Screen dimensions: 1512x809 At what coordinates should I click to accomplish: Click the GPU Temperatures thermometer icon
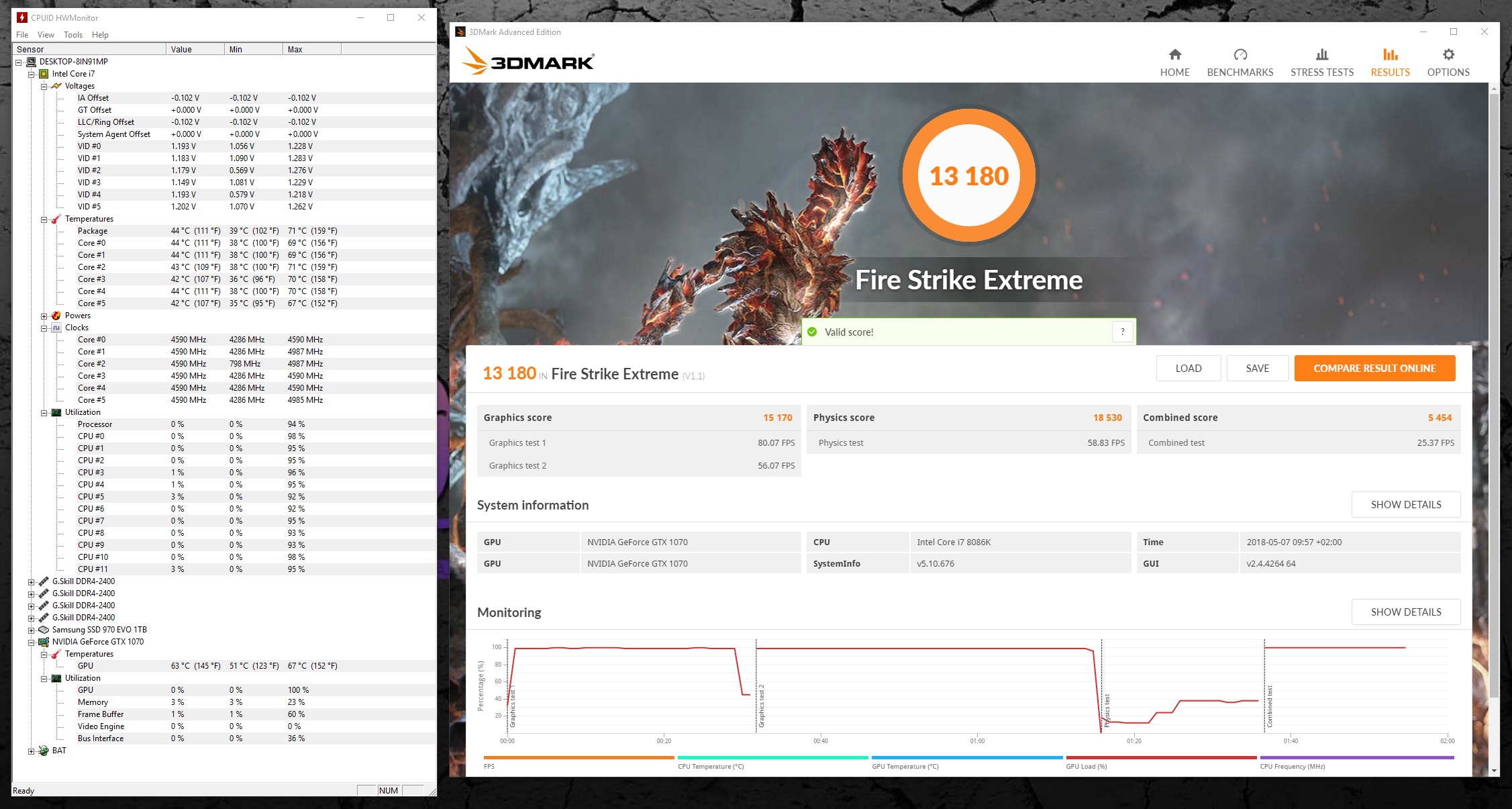(56, 654)
